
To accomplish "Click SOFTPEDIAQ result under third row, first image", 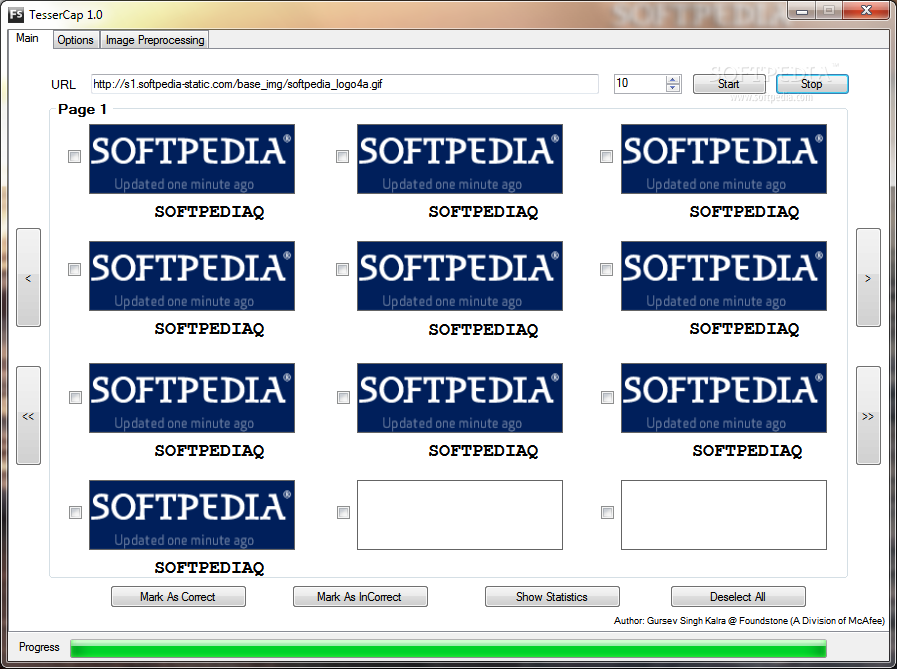I will pyautogui.click(x=209, y=451).
